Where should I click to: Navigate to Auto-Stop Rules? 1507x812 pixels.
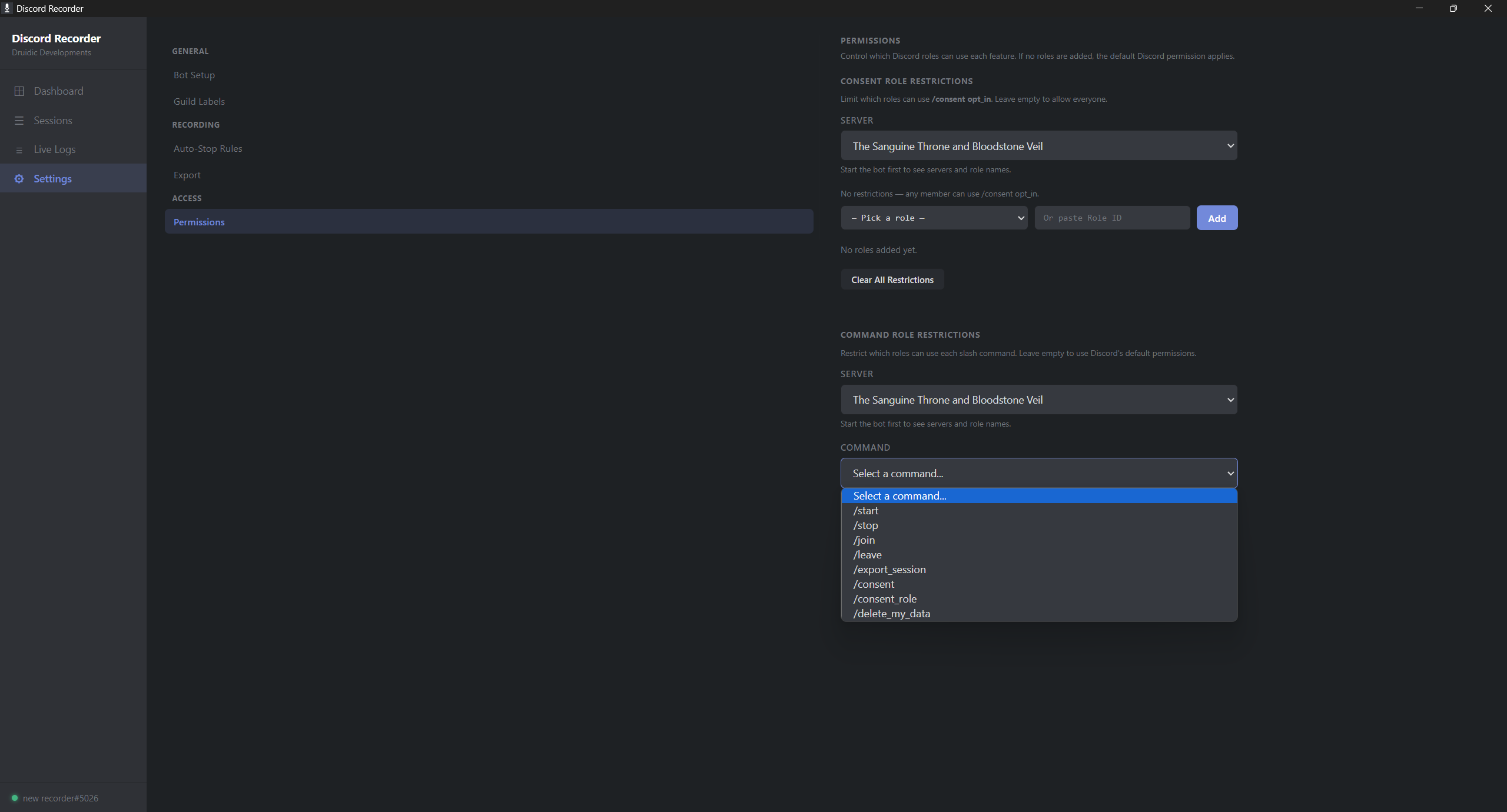(x=207, y=148)
